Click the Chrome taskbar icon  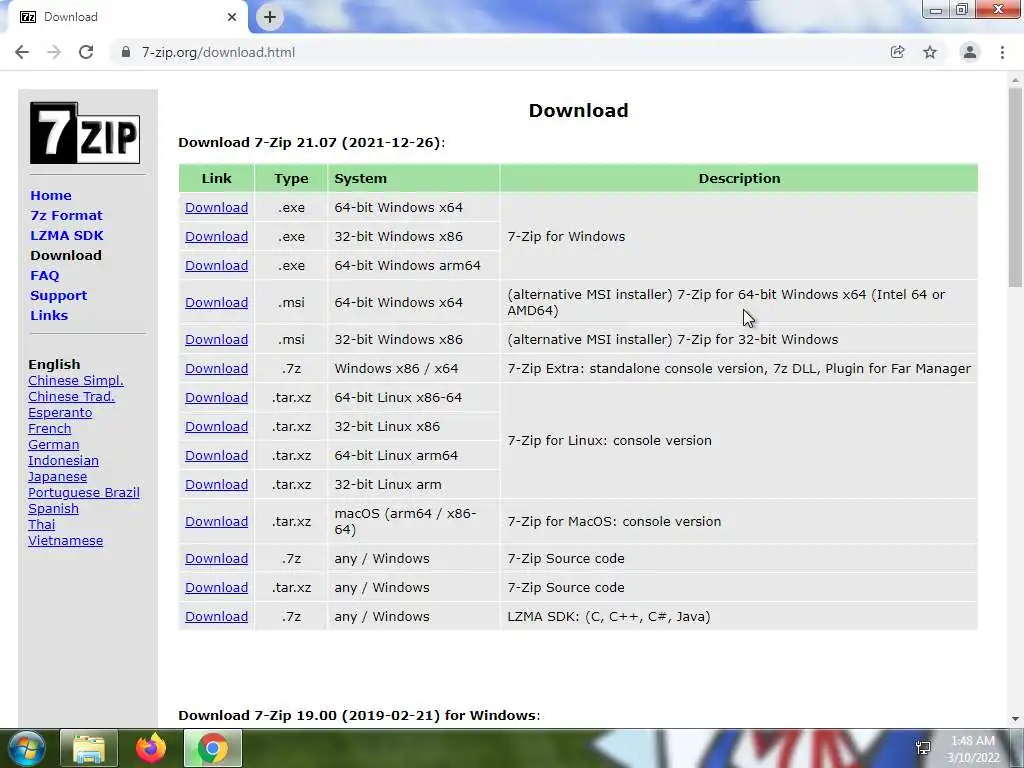point(213,748)
